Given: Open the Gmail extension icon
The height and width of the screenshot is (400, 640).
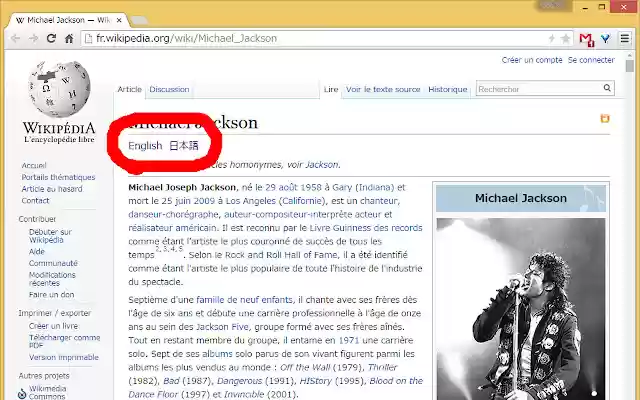Looking at the screenshot, I should pyautogui.click(x=587, y=39).
